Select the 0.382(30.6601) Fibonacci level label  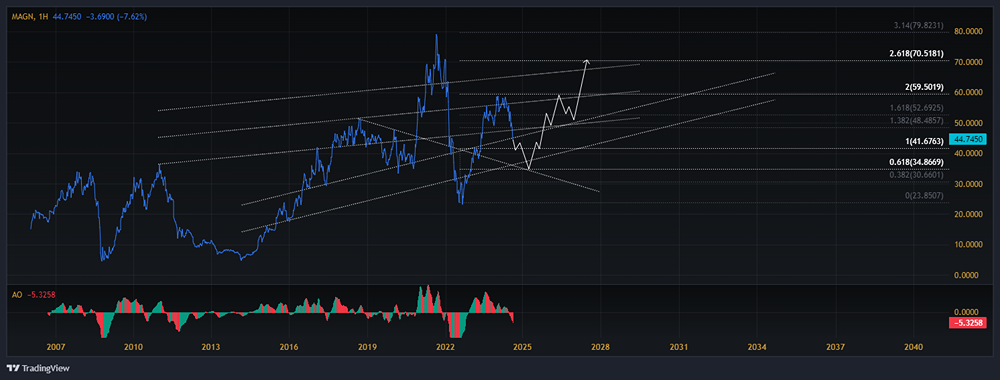pyautogui.click(x=916, y=174)
